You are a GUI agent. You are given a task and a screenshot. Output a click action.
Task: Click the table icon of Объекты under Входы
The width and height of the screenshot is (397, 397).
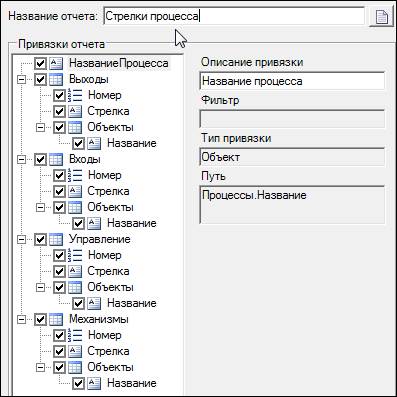[x=75, y=207]
